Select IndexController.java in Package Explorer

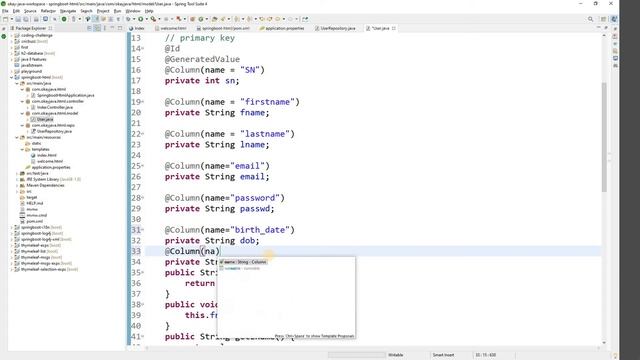tap(55, 107)
